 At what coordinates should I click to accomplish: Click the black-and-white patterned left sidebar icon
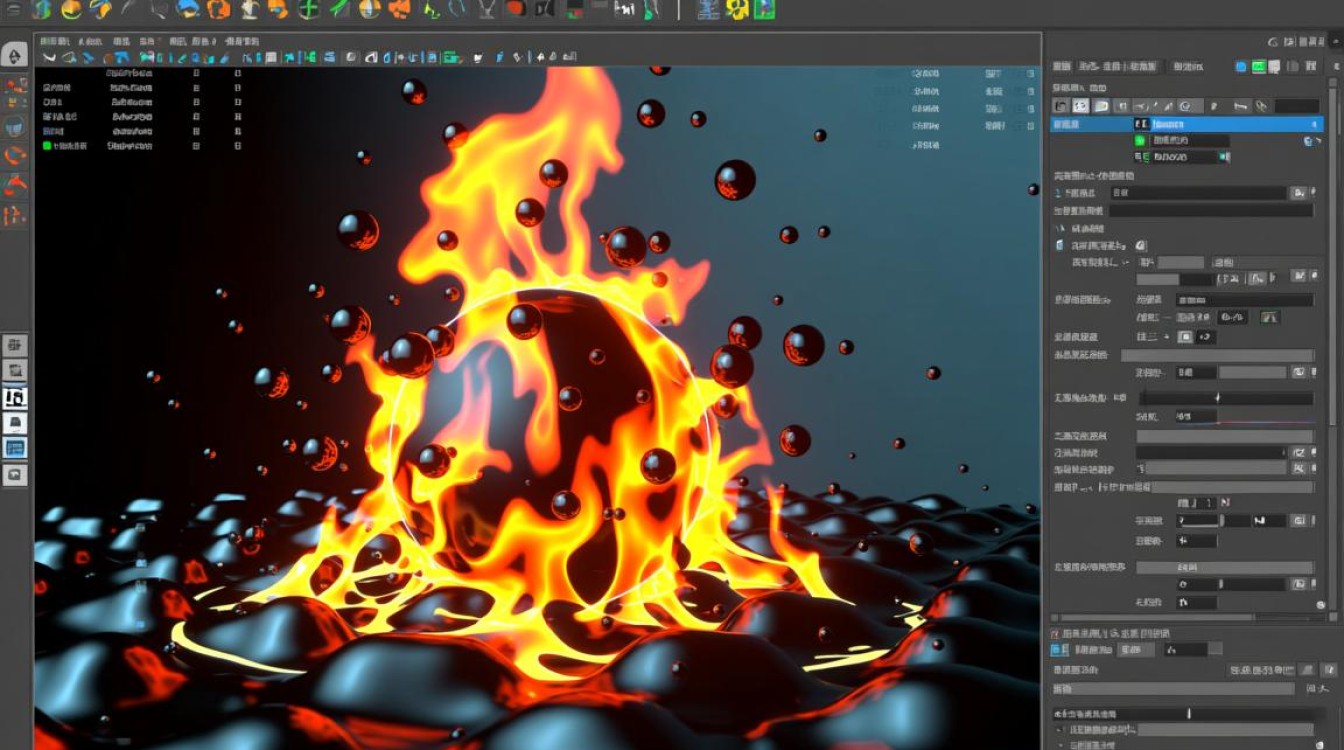click(x=14, y=397)
